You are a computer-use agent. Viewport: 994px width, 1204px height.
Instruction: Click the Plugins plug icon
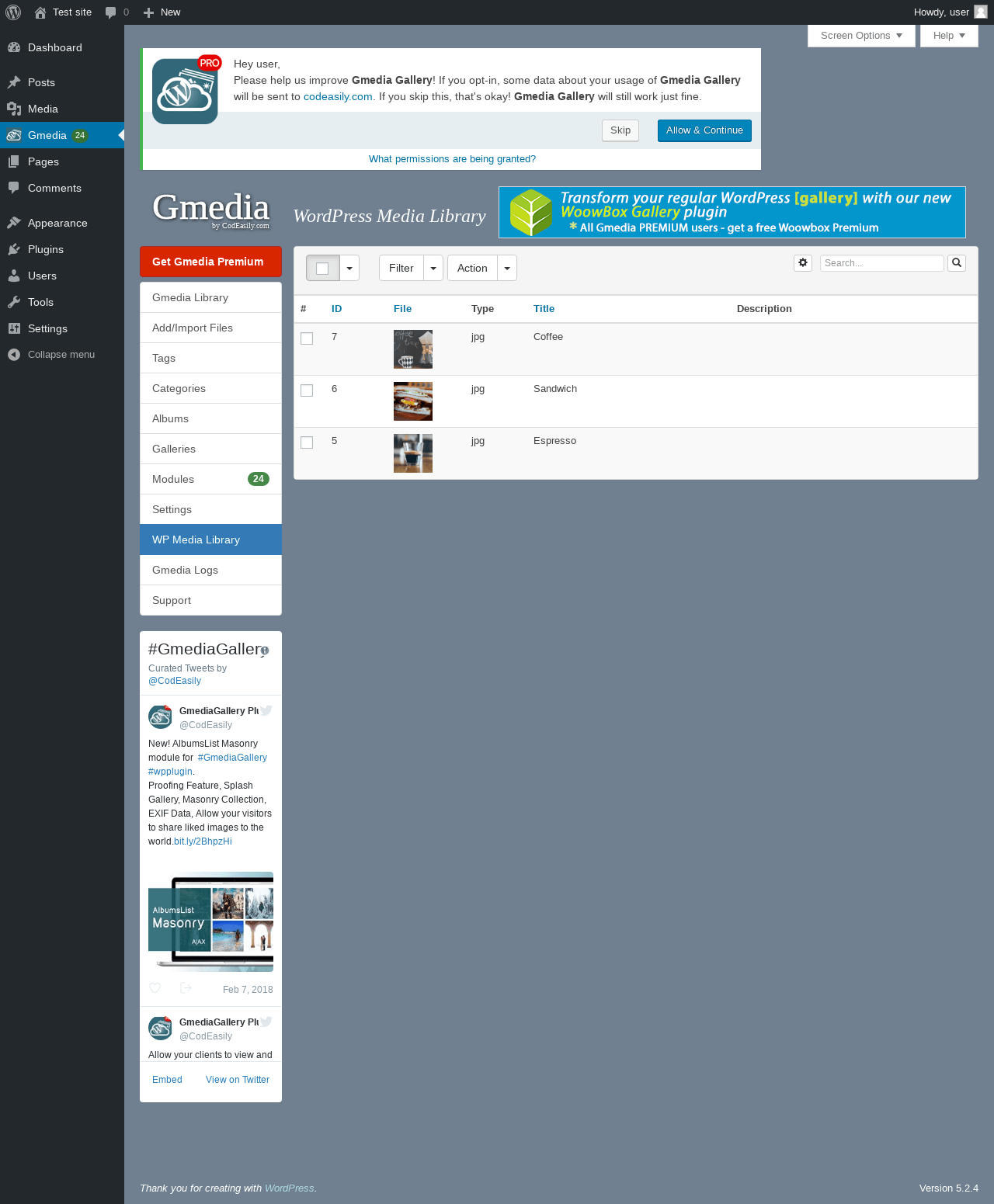pyautogui.click(x=14, y=249)
